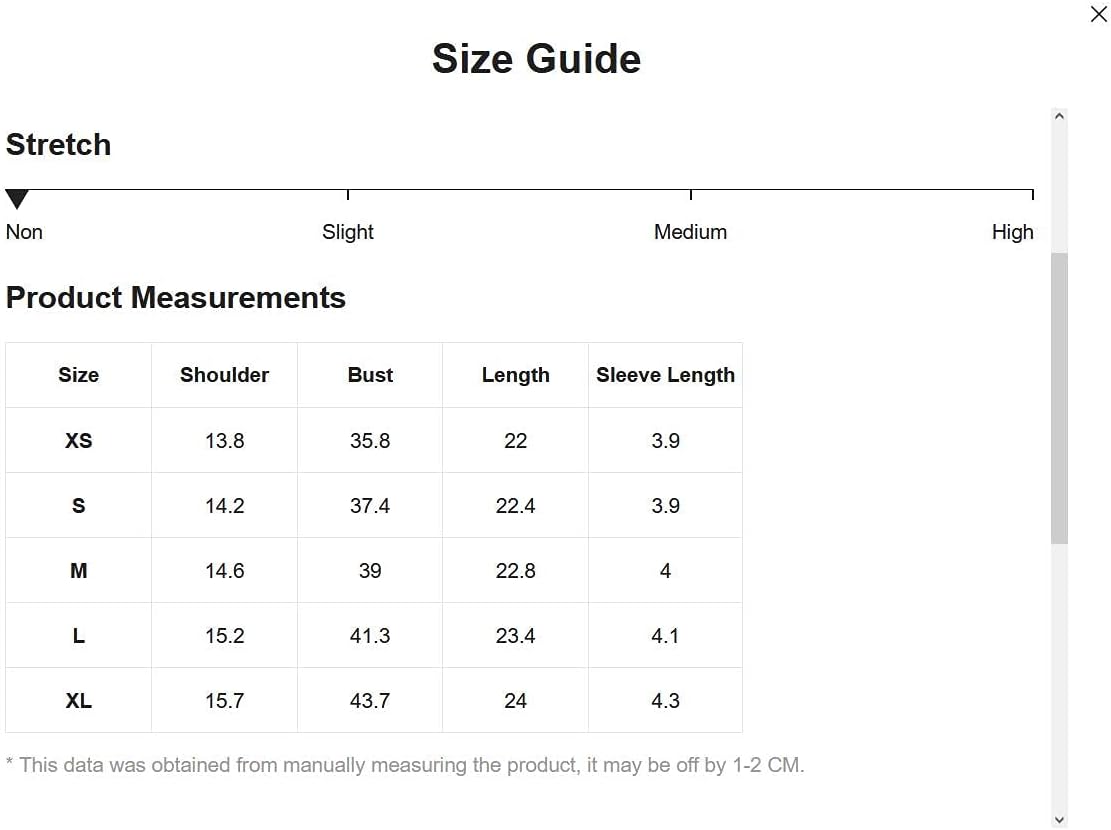Click the stretch indicator triangle at Non
The image size is (1111, 830).
tap(16, 198)
